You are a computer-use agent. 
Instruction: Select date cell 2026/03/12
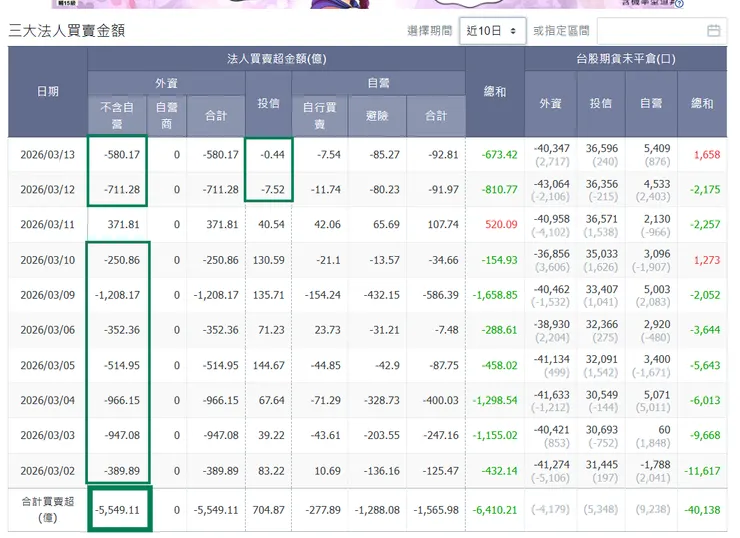(x=48, y=190)
